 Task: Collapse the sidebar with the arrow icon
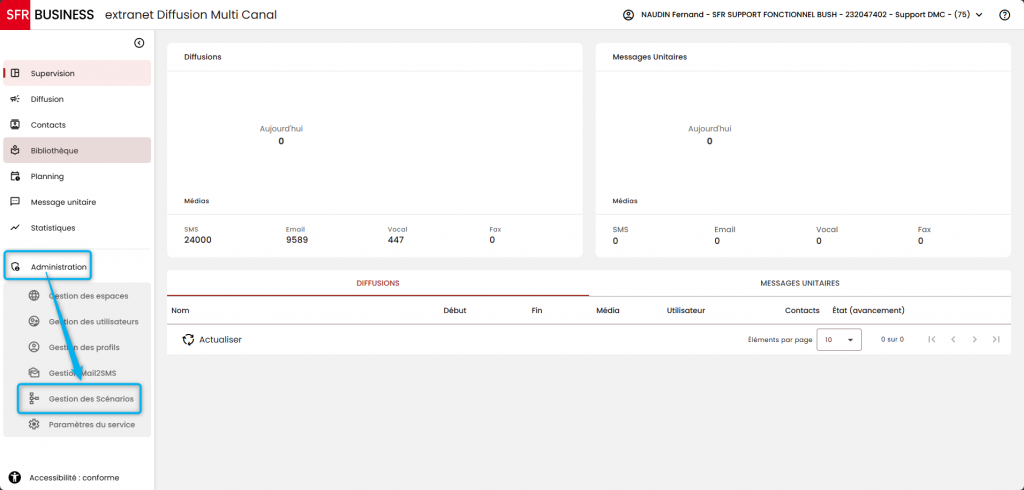138,43
